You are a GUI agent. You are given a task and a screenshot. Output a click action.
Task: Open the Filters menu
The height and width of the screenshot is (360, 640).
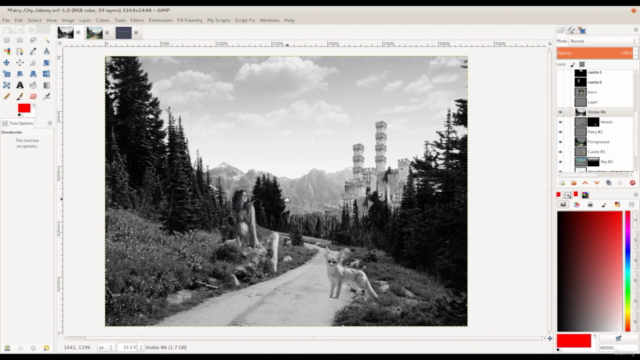click(137, 20)
